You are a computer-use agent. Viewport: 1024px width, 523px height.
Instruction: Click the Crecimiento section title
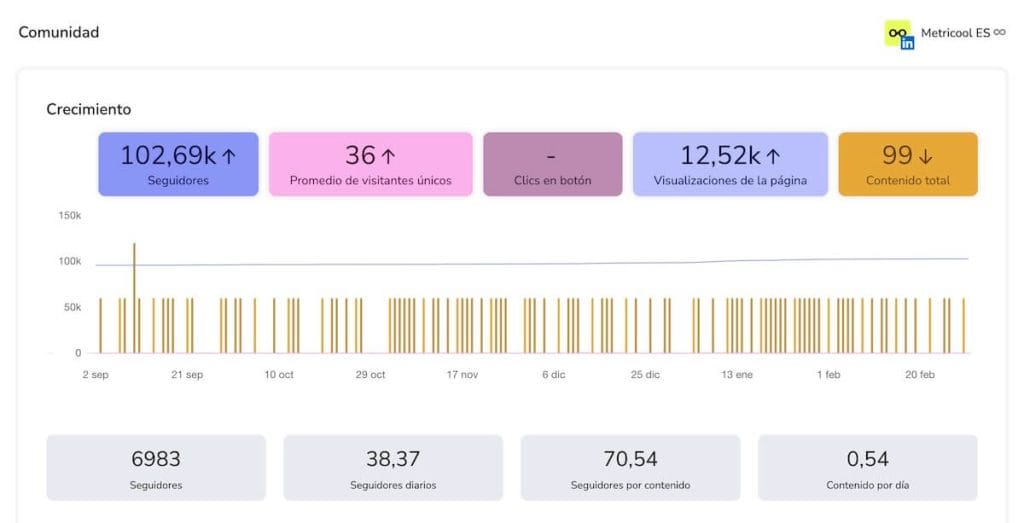tap(89, 109)
